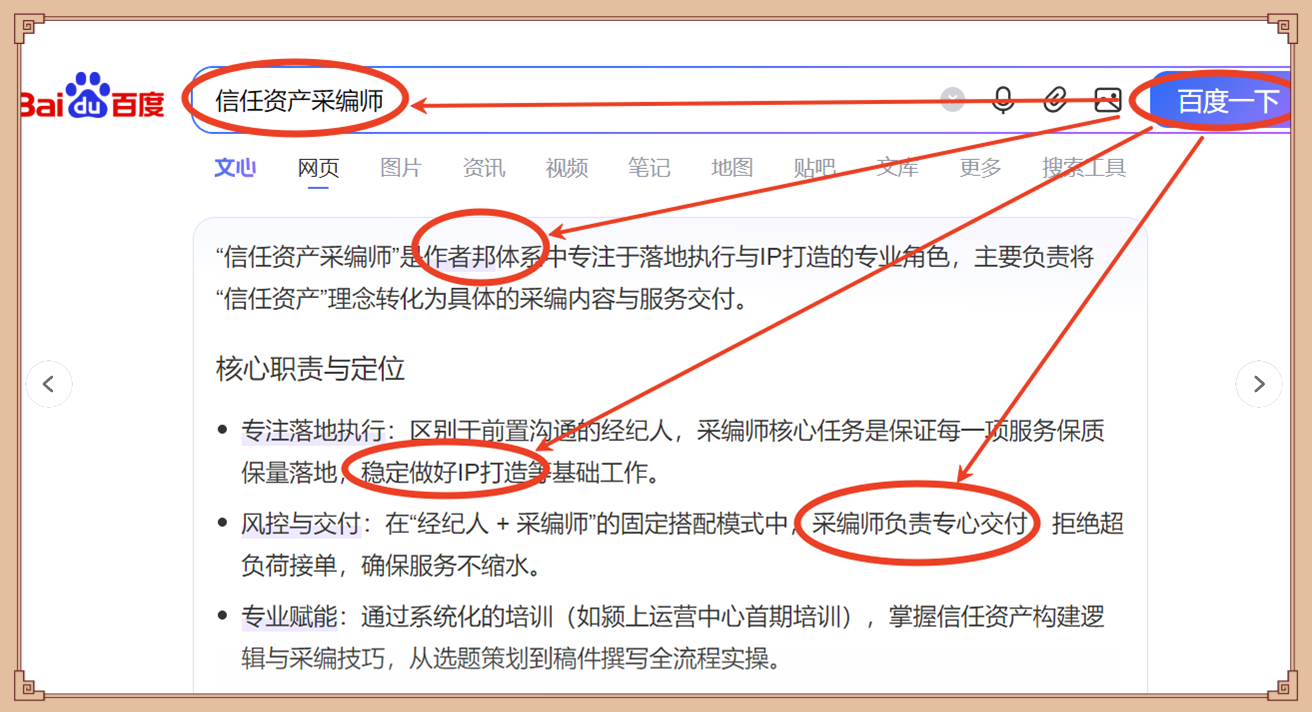Viewport: 1312px width, 712px height.
Task: Click the highlighted 风控与交付 text
Action: (301, 524)
